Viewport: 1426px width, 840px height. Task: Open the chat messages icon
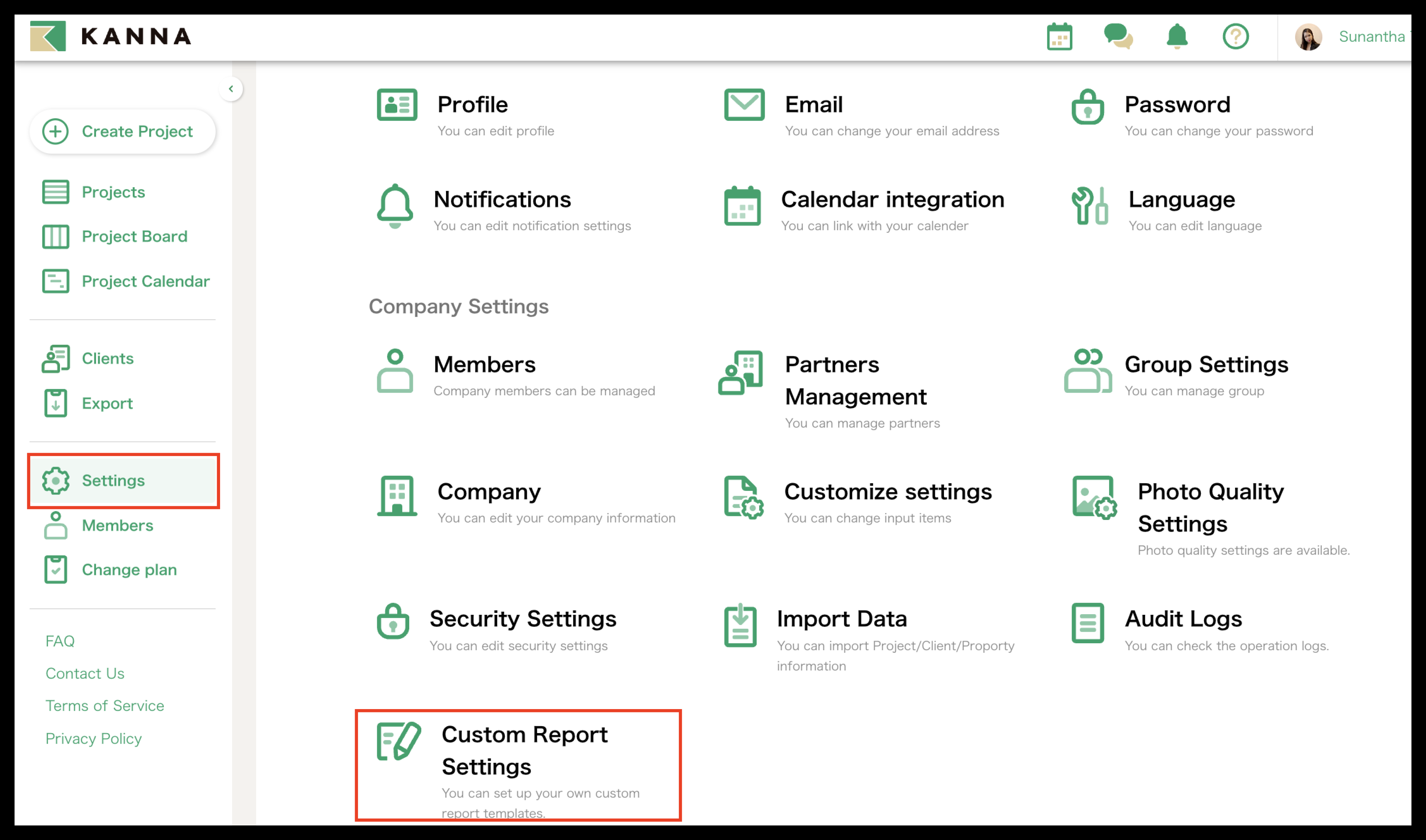click(1118, 36)
